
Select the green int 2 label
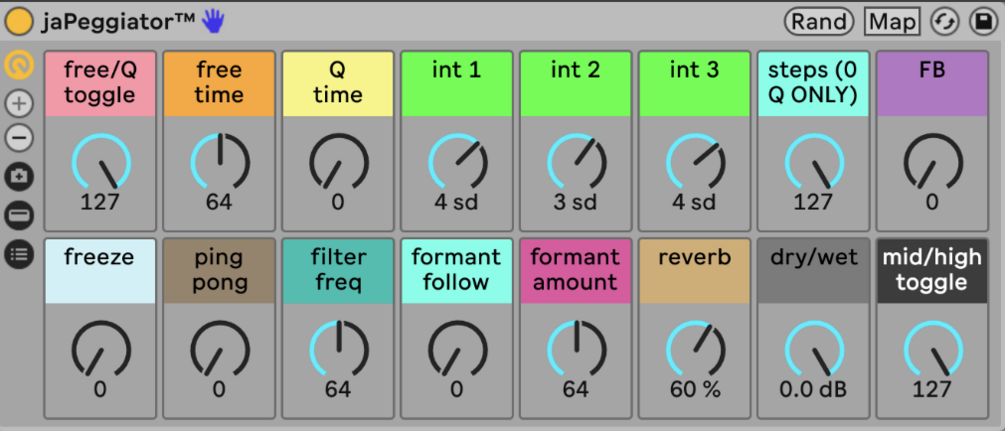[x=576, y=84]
